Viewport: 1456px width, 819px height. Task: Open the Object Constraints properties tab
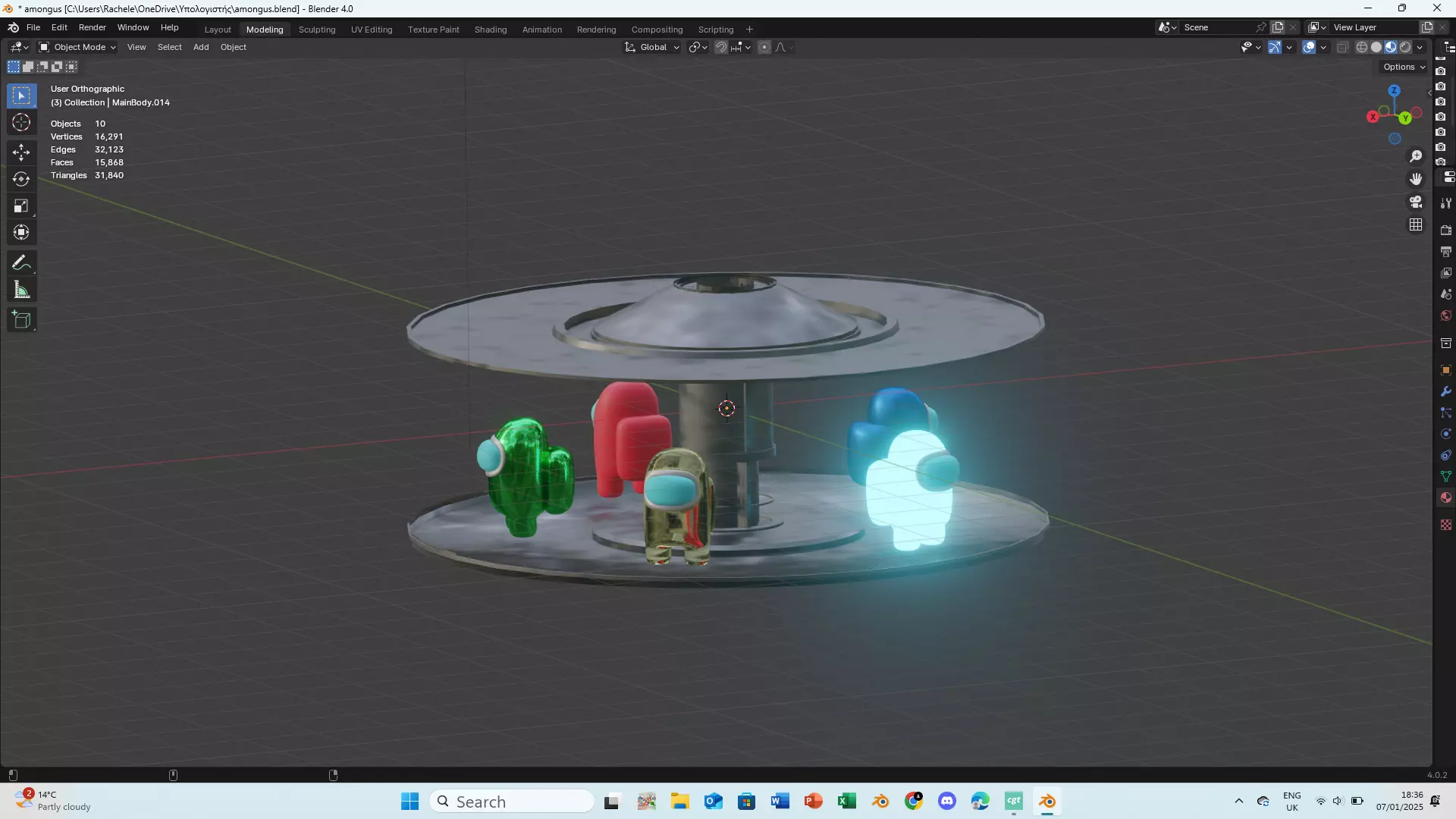pos(1446,455)
